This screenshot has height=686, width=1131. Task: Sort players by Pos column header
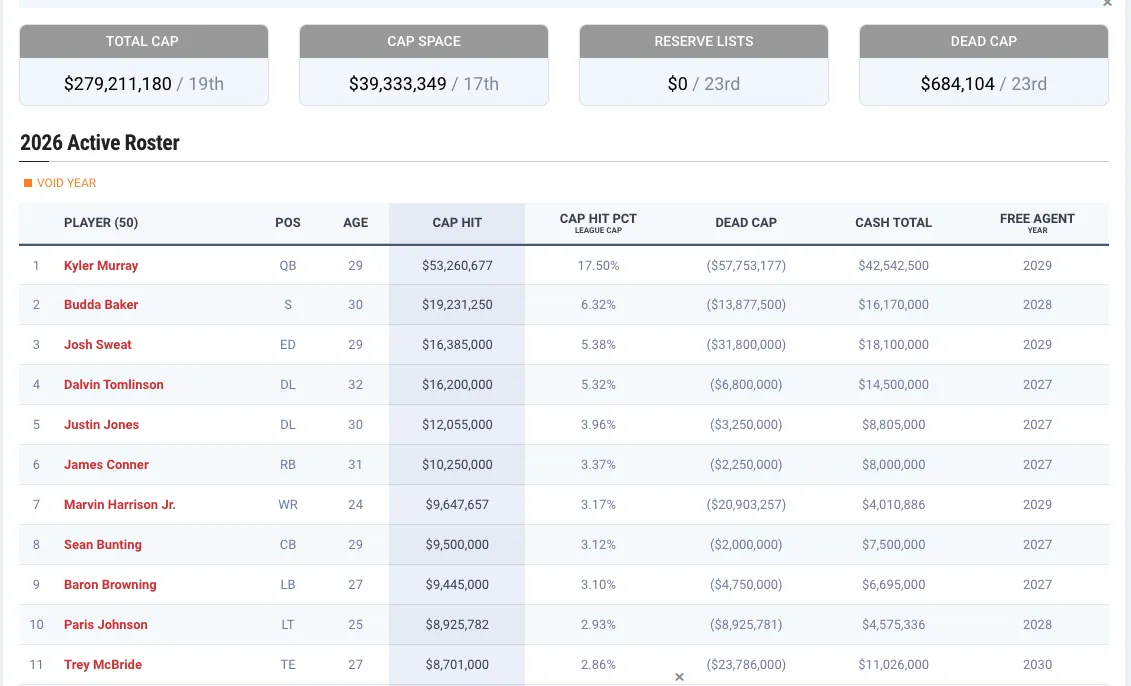288,223
